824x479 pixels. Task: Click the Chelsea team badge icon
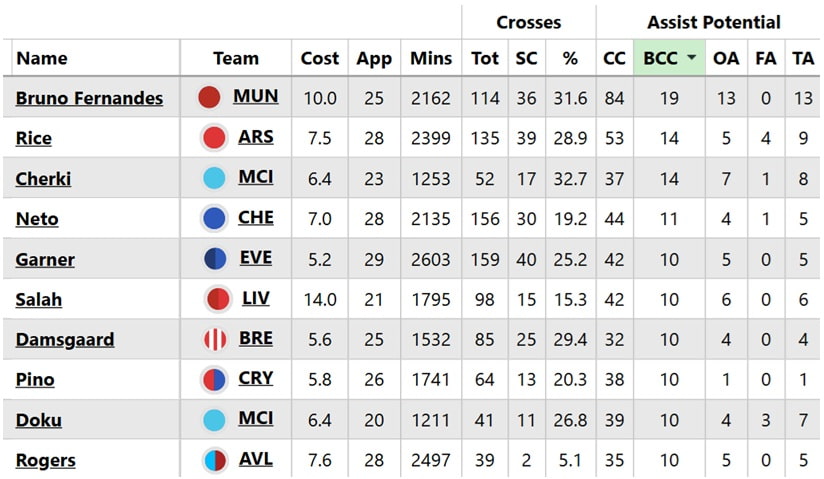point(214,218)
